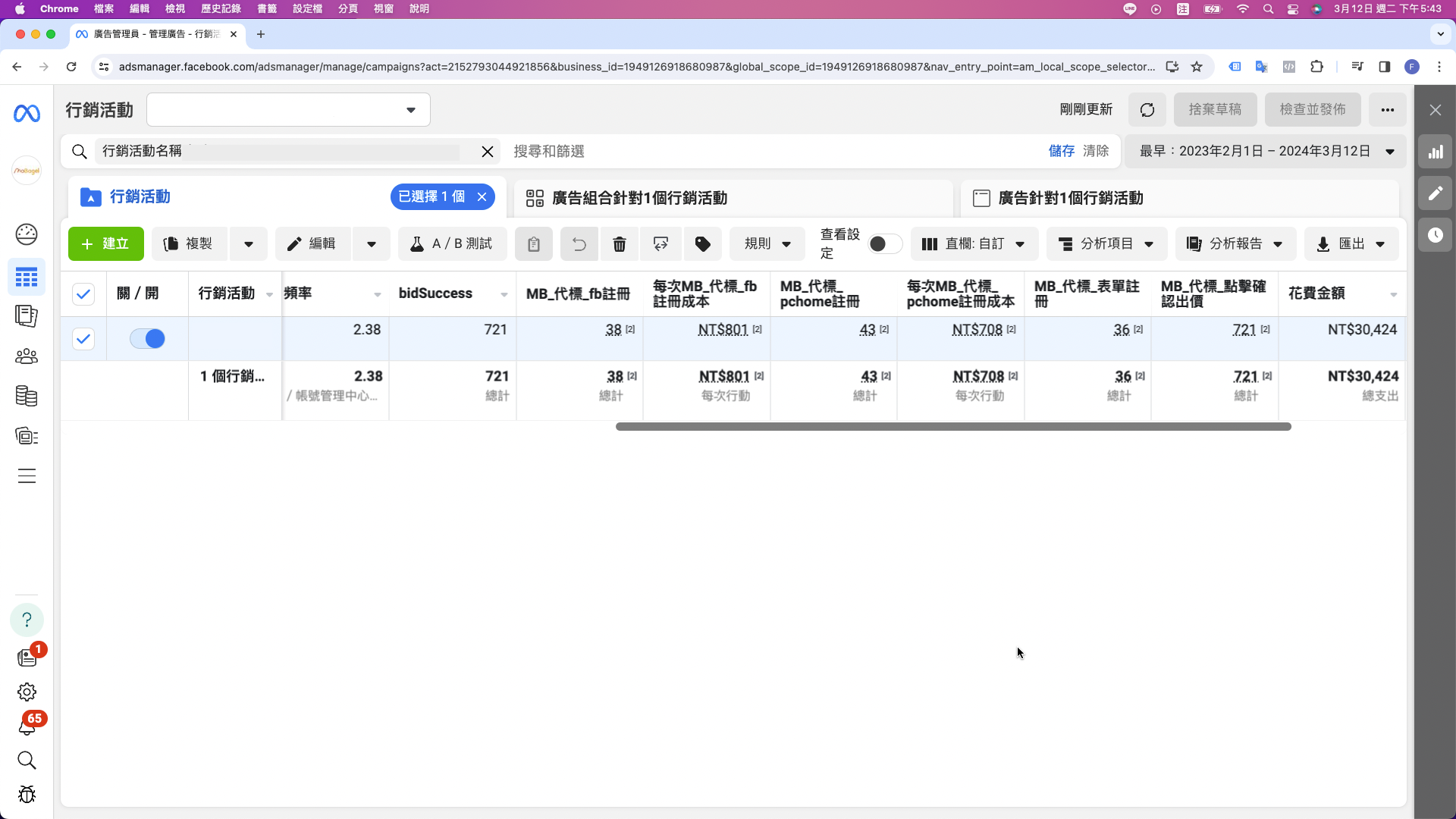
Task: Click horizontal table scrollbar
Action: [953, 427]
